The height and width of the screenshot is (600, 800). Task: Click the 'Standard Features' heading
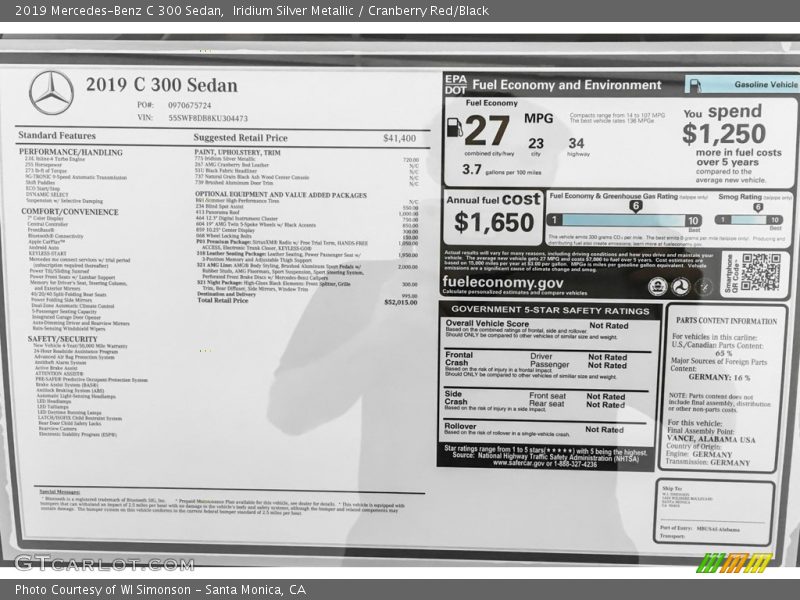[57, 135]
